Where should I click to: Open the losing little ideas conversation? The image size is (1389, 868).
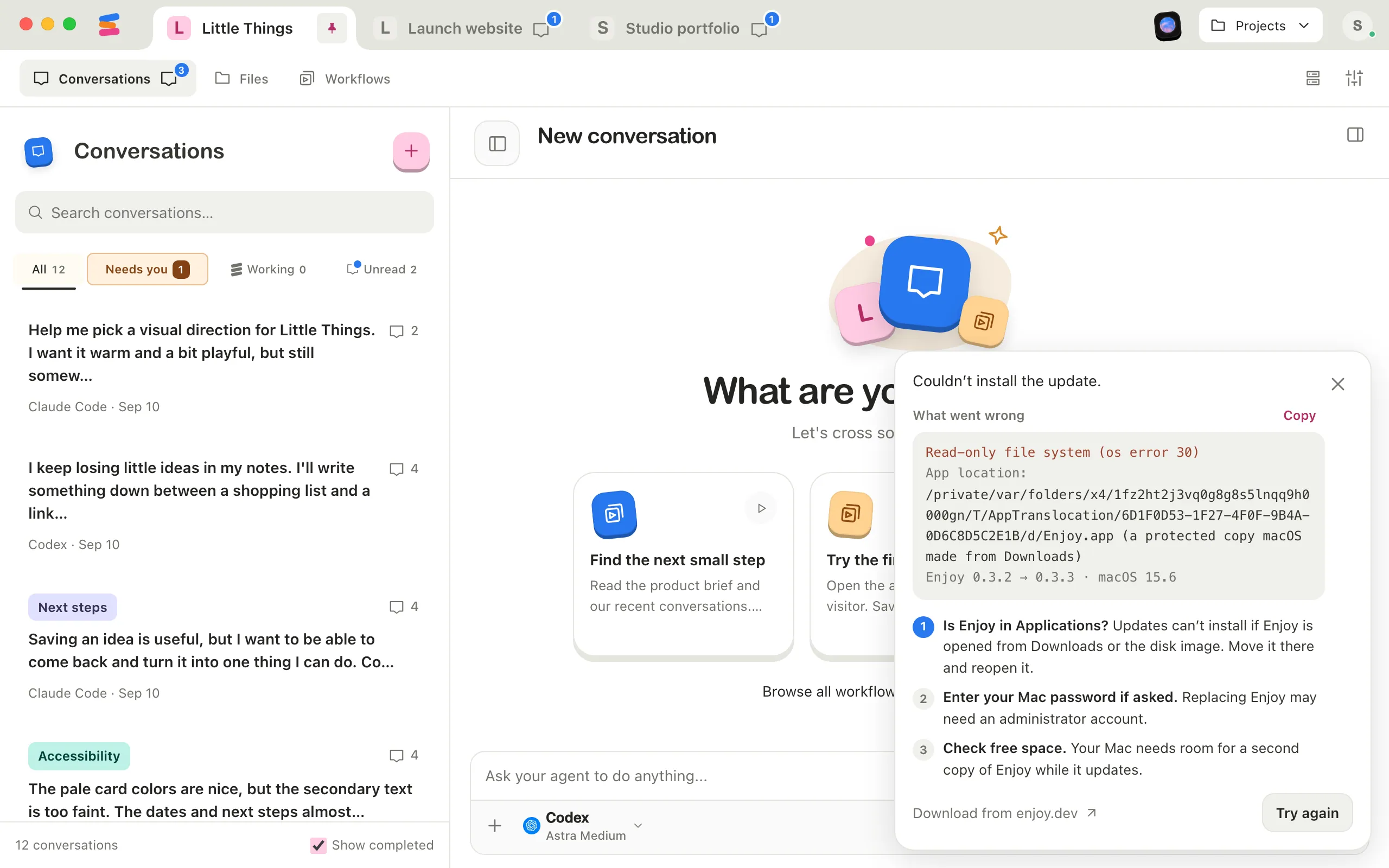224,505
